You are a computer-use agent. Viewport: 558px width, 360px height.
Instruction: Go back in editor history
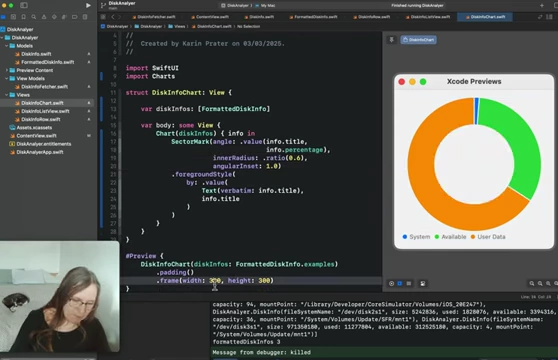(113, 17)
